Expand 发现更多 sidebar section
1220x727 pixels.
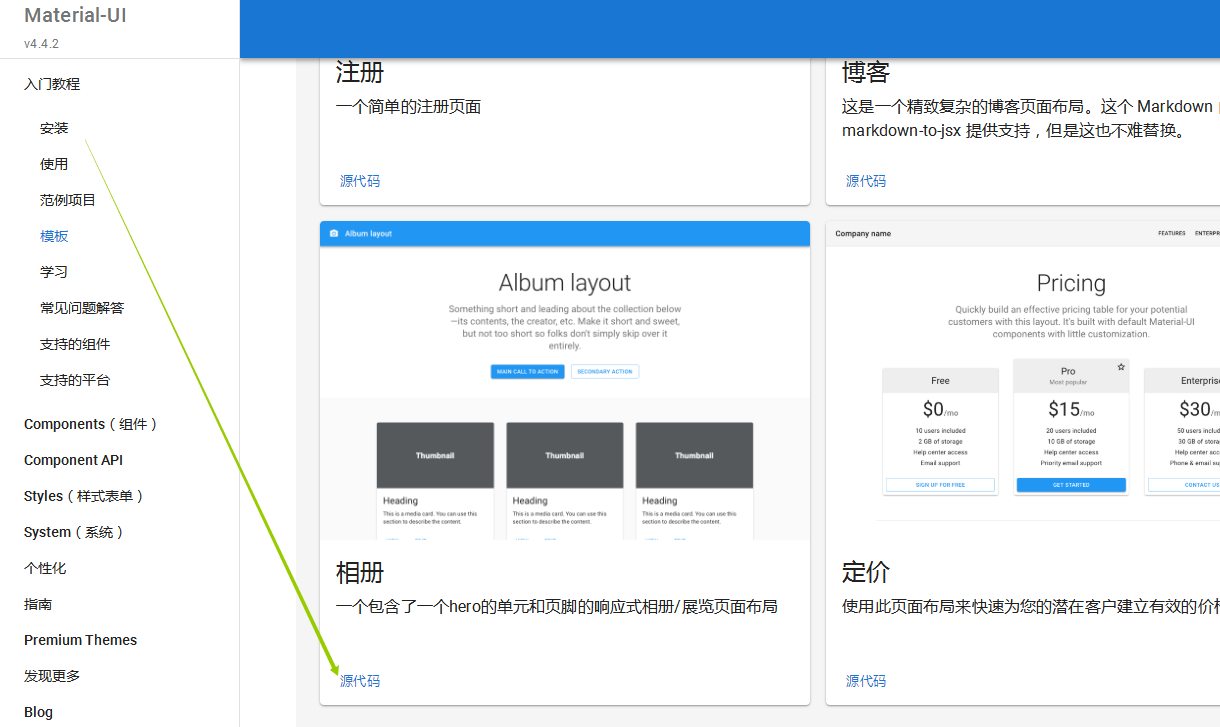tap(52, 676)
